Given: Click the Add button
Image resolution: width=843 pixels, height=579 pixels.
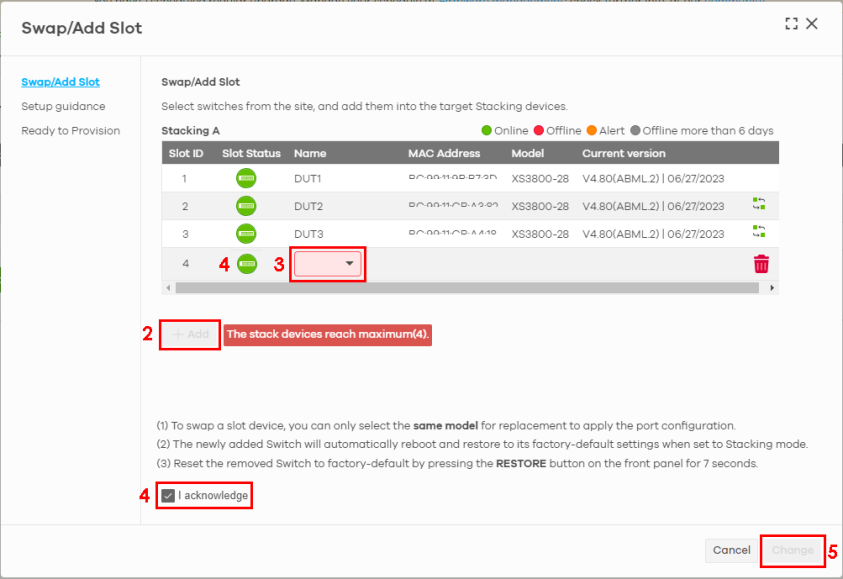Looking at the screenshot, I should coord(190,335).
